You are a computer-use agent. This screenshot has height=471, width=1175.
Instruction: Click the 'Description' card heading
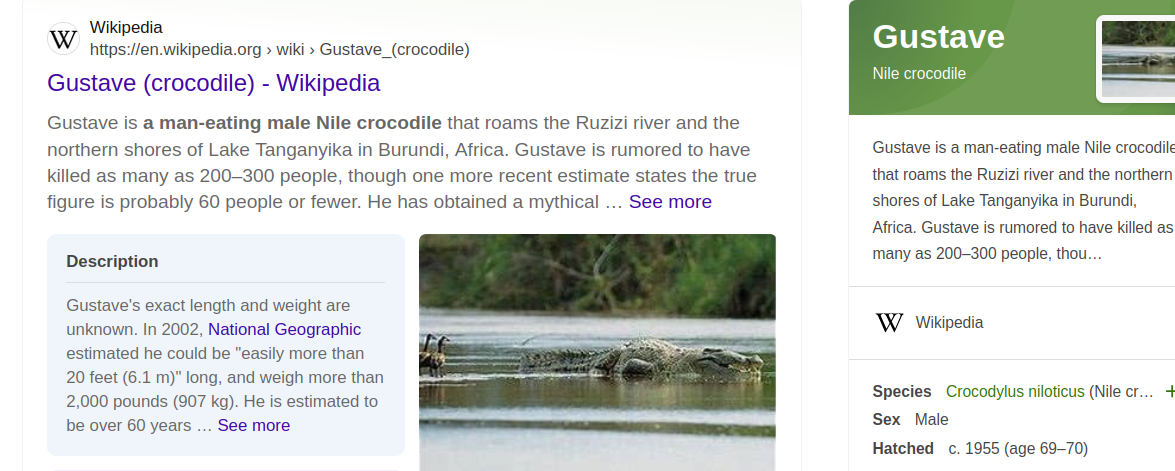click(112, 262)
